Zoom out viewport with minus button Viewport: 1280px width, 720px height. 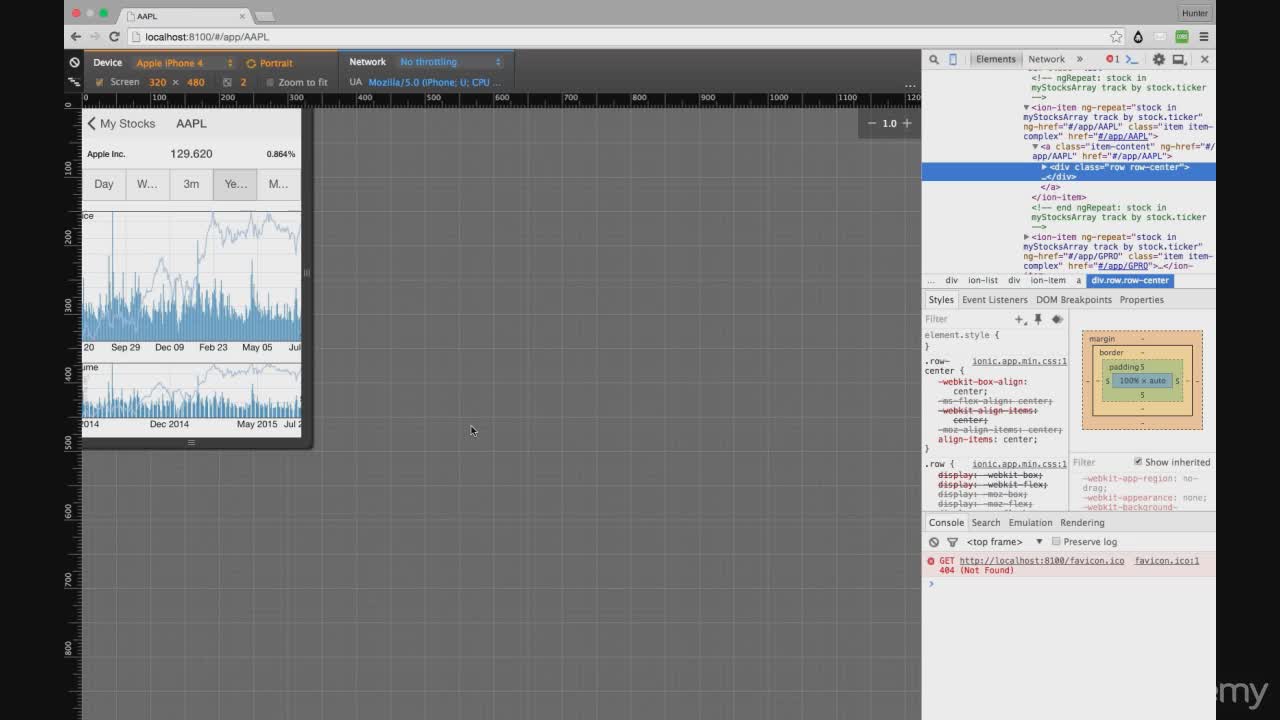[871, 123]
